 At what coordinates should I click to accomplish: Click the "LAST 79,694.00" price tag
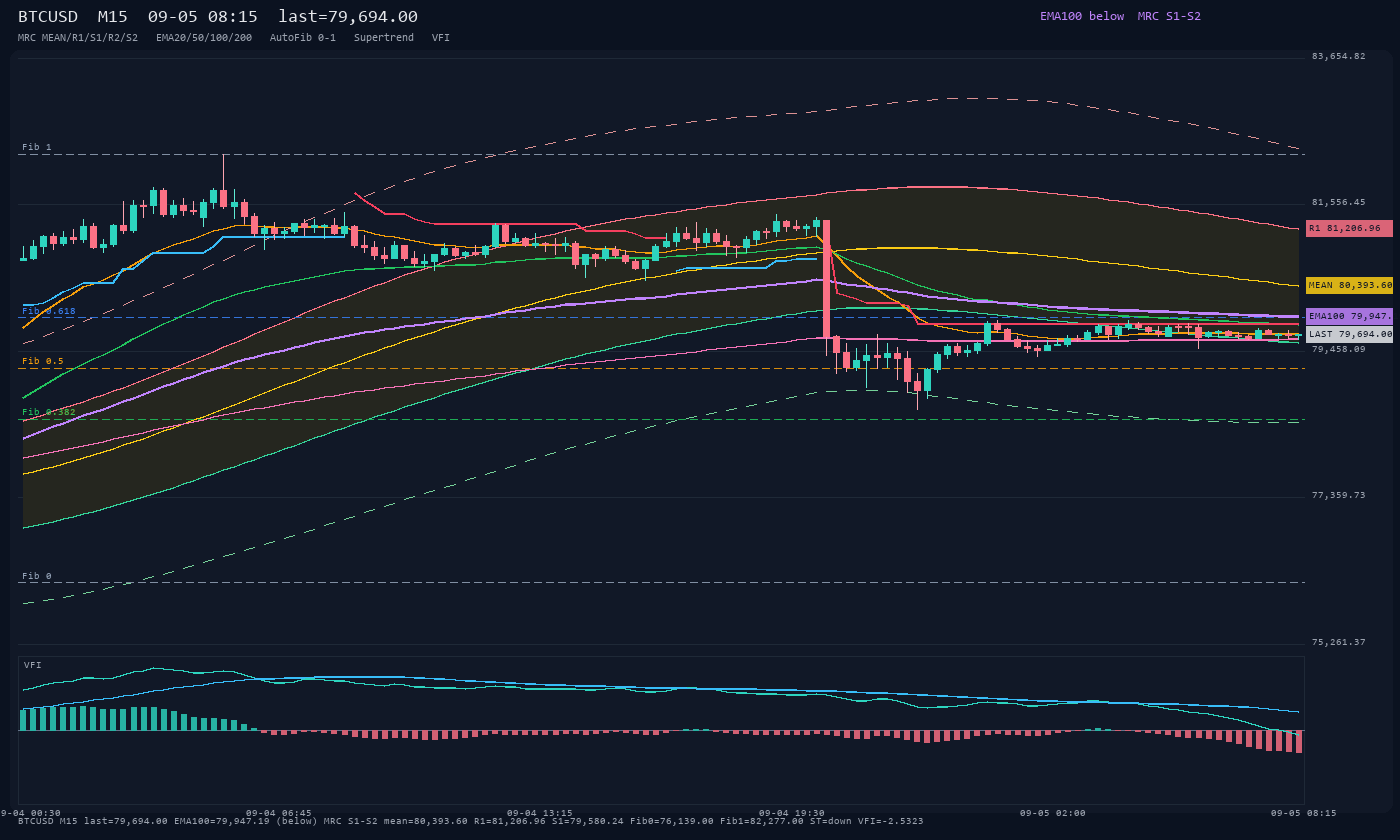1349,334
